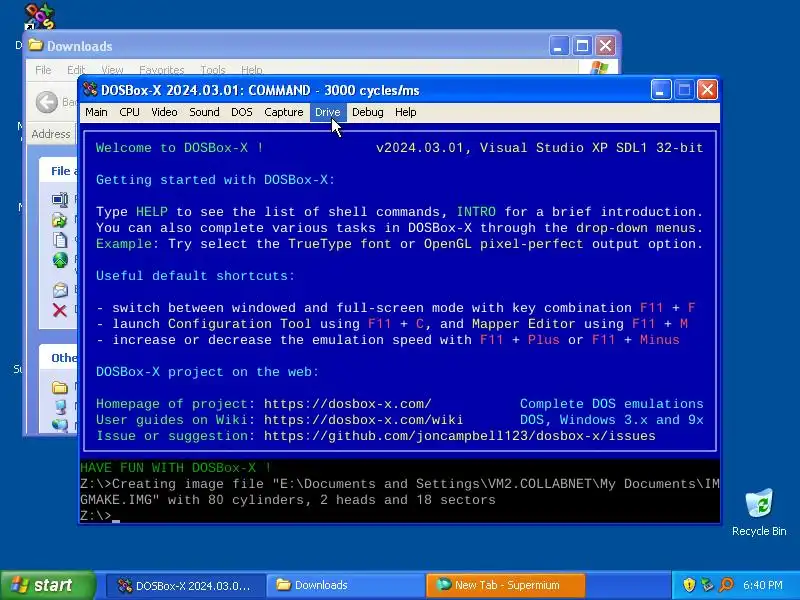Screen dimensions: 800x600
Task: Maximize the Downloads window
Action: coord(582,46)
